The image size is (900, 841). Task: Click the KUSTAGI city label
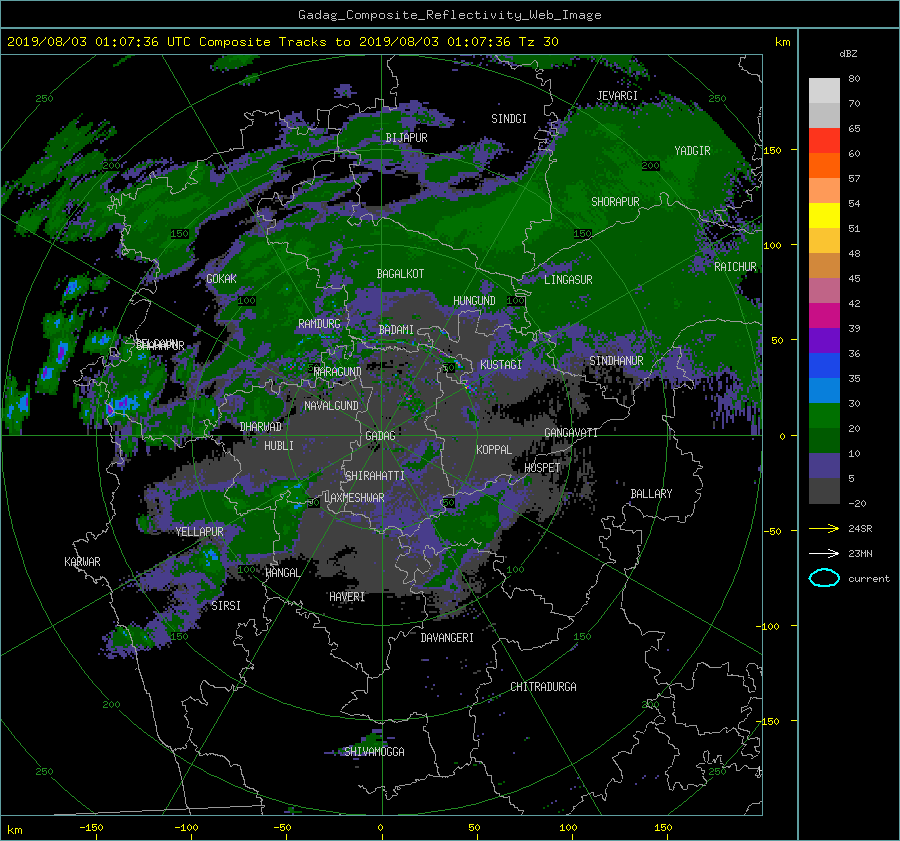[x=501, y=365]
